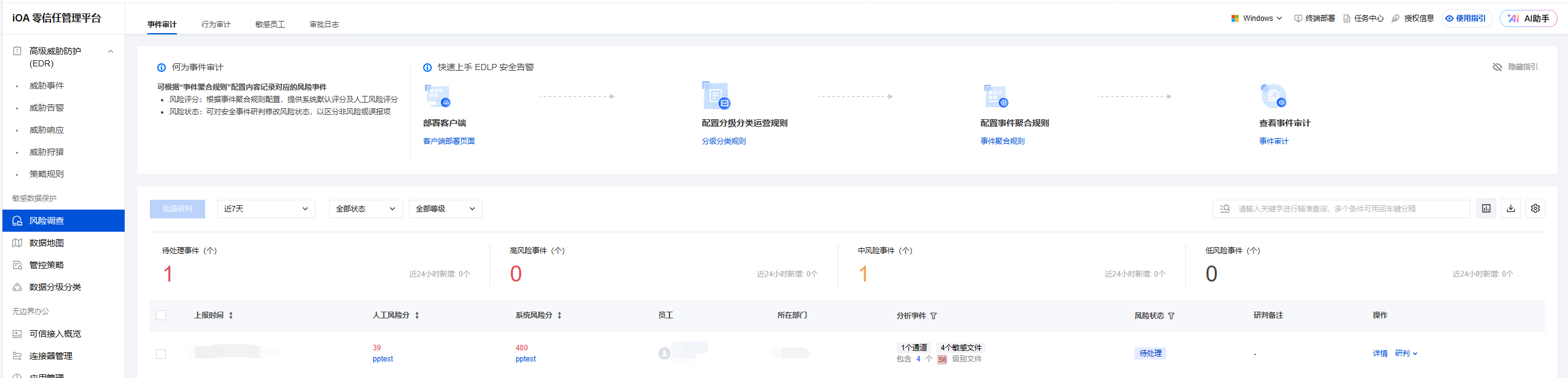This screenshot has height=378, width=1568.
Task: Switch to the 行为审计 tab
Action: click(216, 25)
